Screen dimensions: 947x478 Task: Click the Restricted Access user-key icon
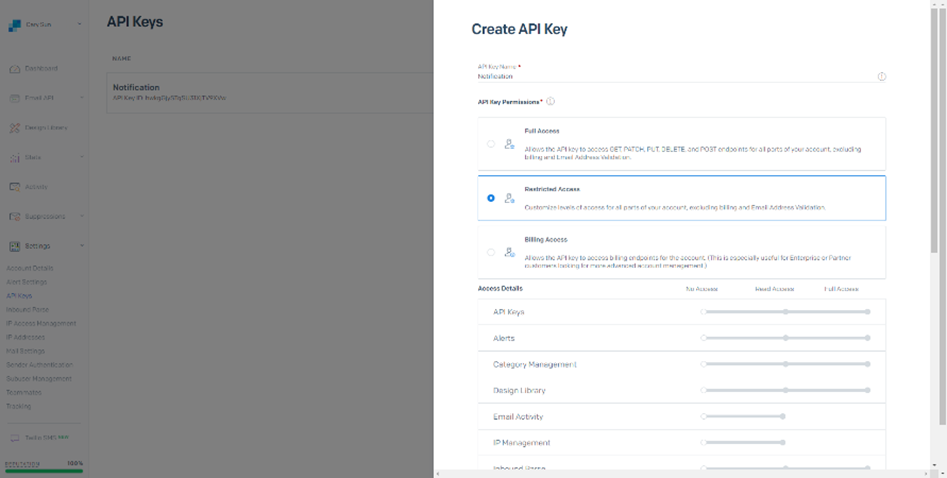coord(509,198)
